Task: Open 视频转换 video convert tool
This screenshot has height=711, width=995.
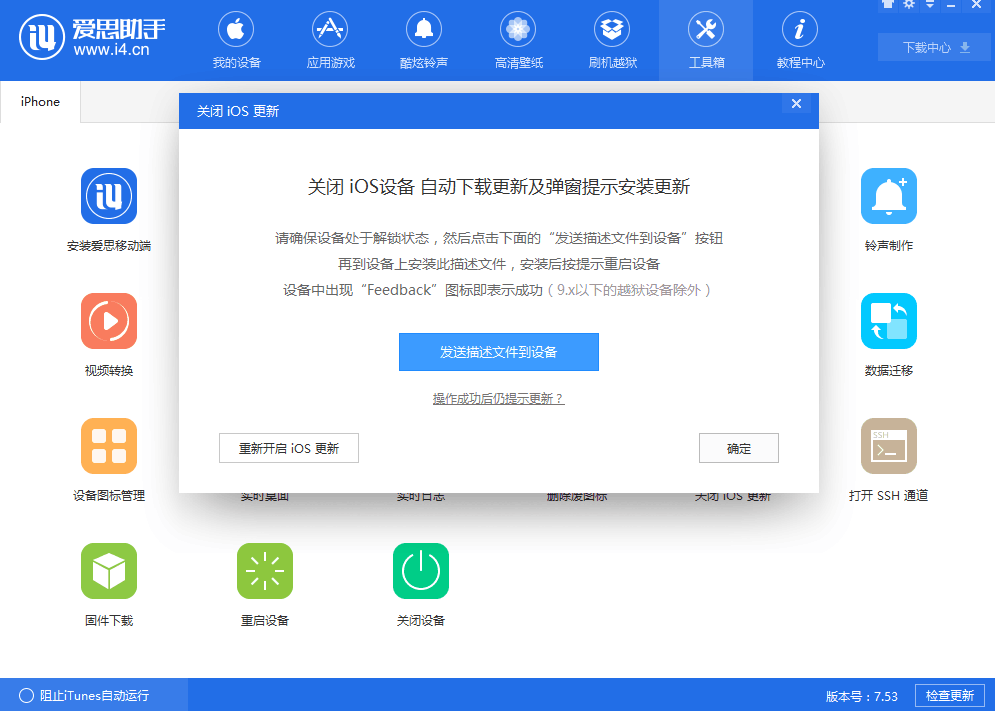Action: 109,321
